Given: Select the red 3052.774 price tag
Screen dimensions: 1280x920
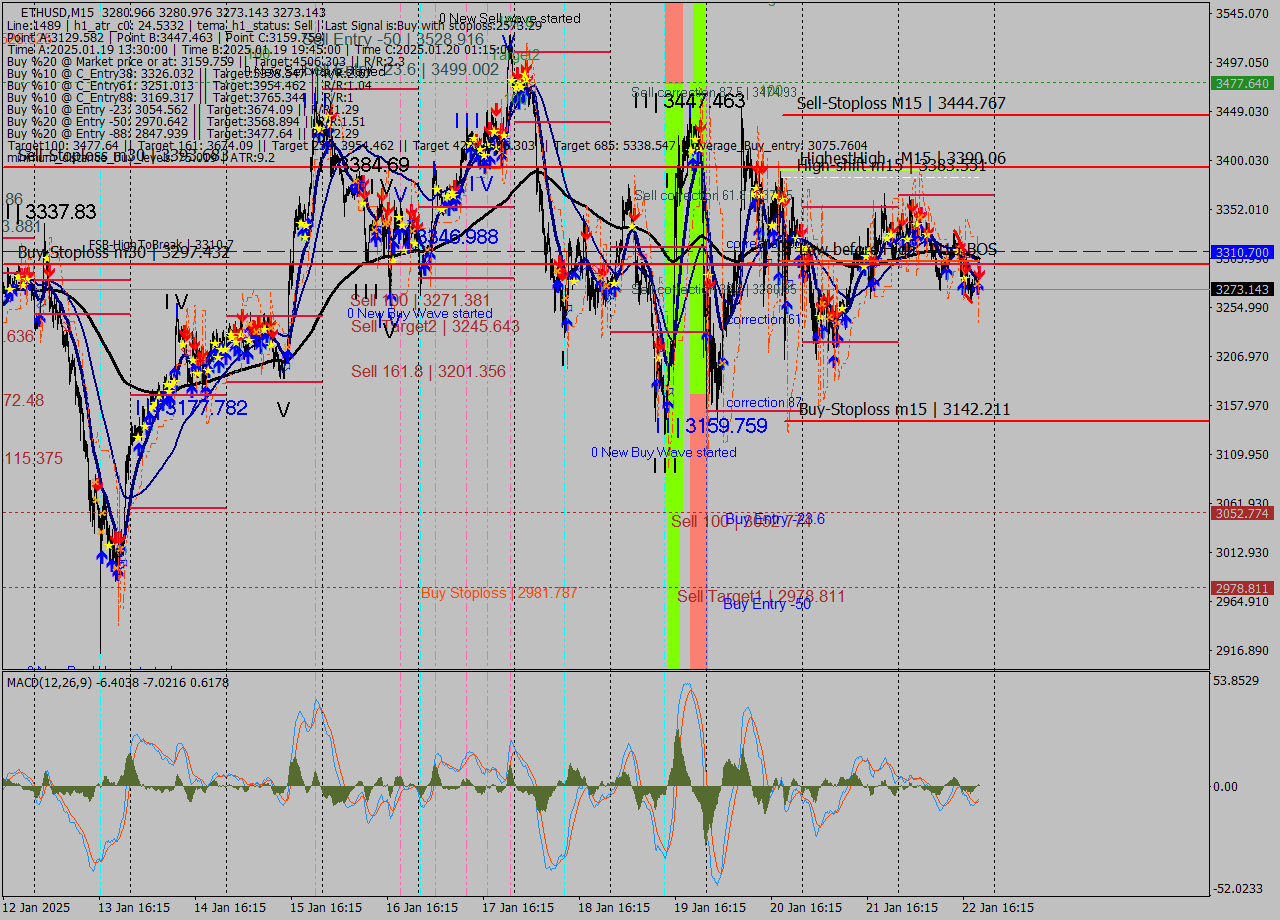Looking at the screenshot, I should [1242, 513].
